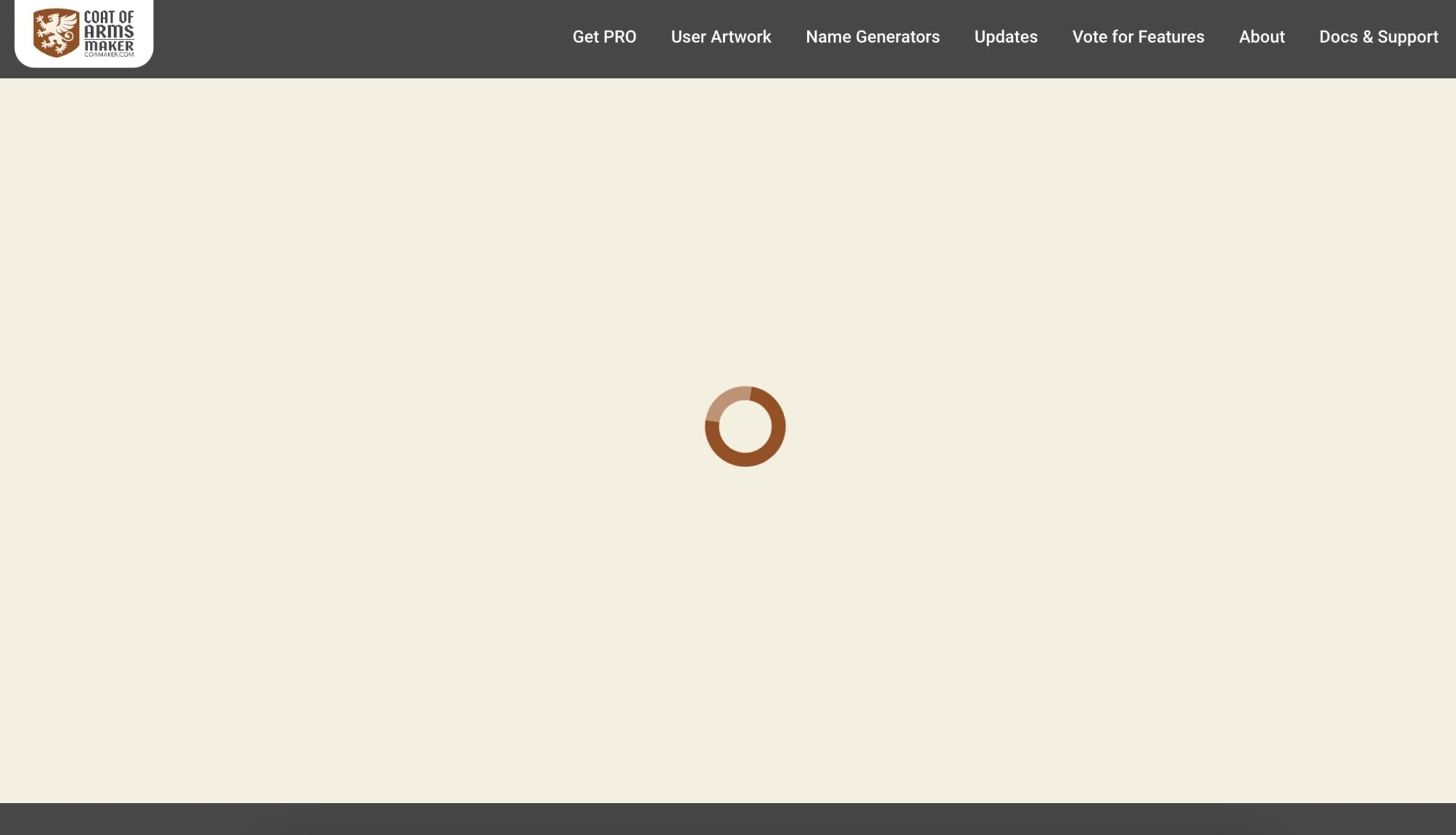Navigate to User Artwork
The image size is (1456, 835).
point(720,36)
